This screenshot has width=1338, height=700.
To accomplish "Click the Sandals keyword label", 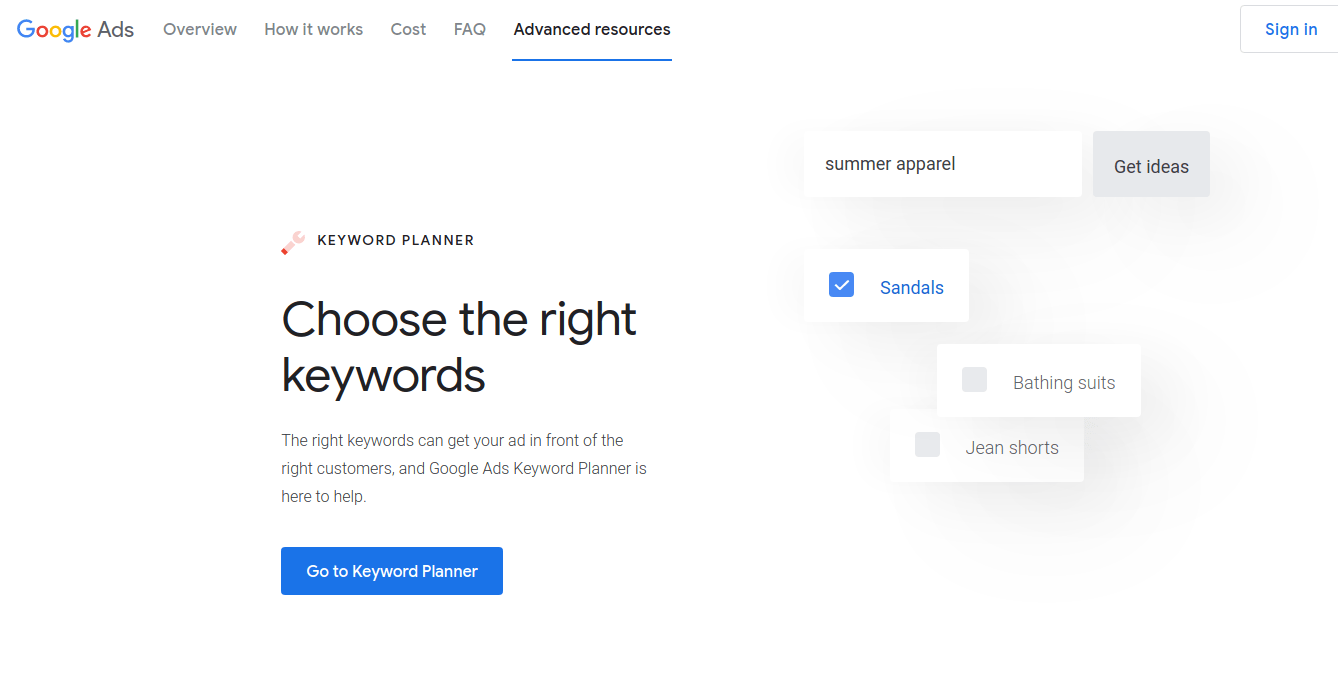I will tap(912, 288).
